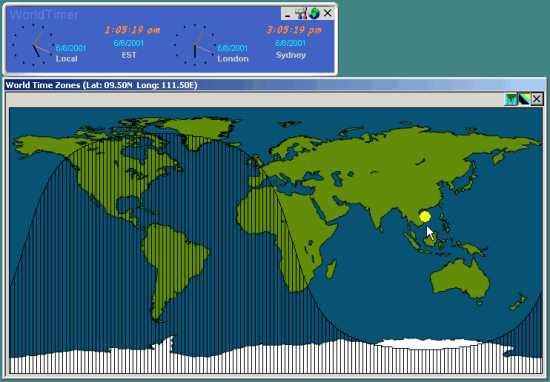Click the yellow sun marker on map
Screen dimensions: 550x382
(x=425, y=217)
